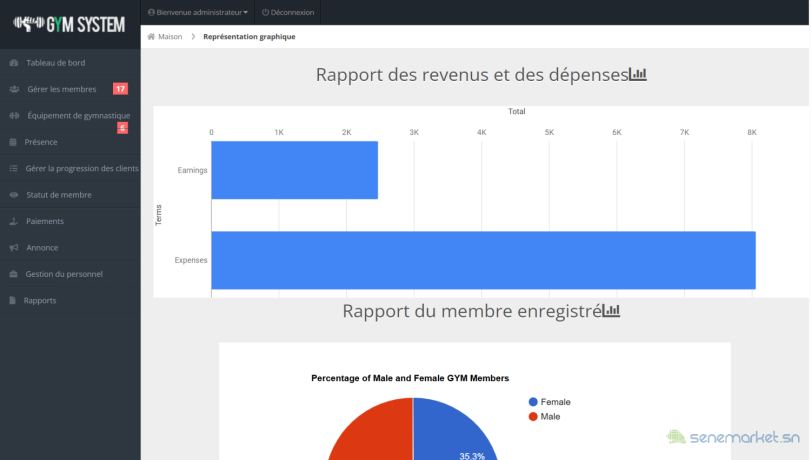Click the 4K axis tick label
The image size is (811, 460).
click(482, 132)
